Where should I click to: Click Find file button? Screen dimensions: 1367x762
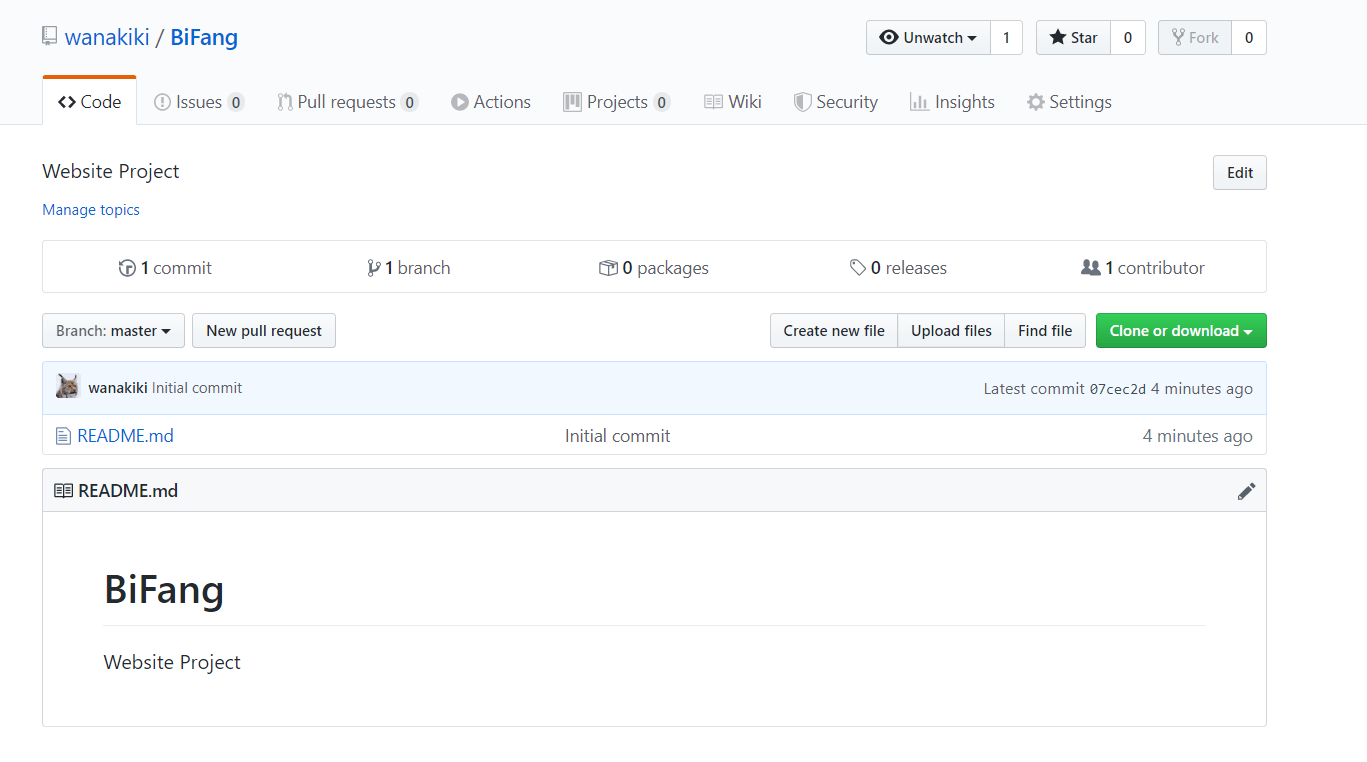tap(1045, 331)
